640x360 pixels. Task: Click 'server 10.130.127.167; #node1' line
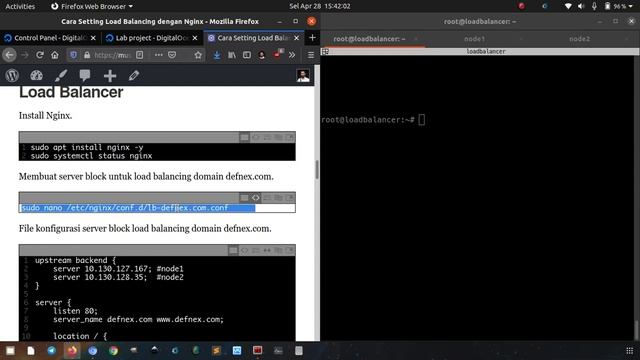[x=118, y=269]
